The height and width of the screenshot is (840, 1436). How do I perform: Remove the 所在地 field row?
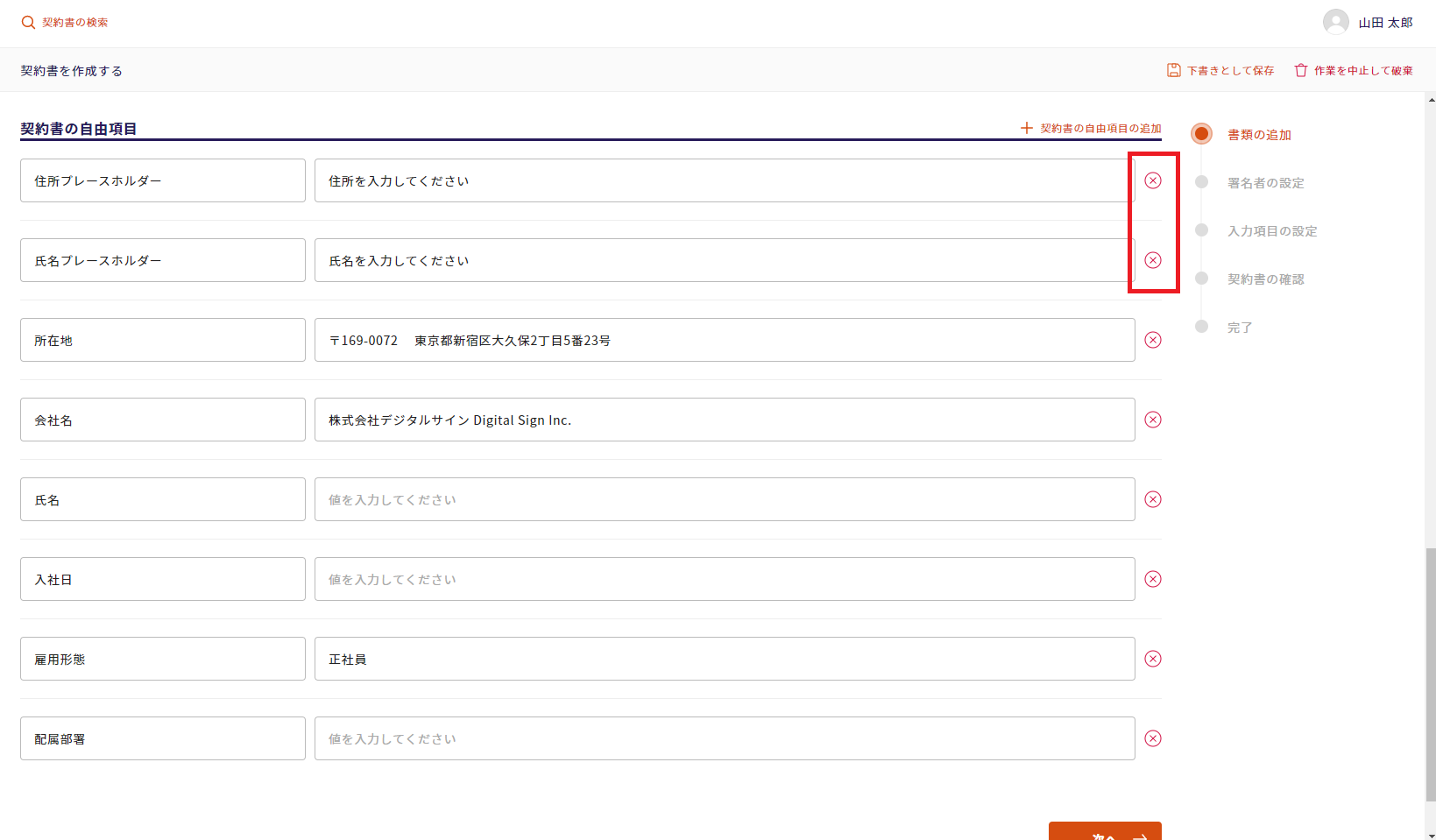click(x=1153, y=340)
